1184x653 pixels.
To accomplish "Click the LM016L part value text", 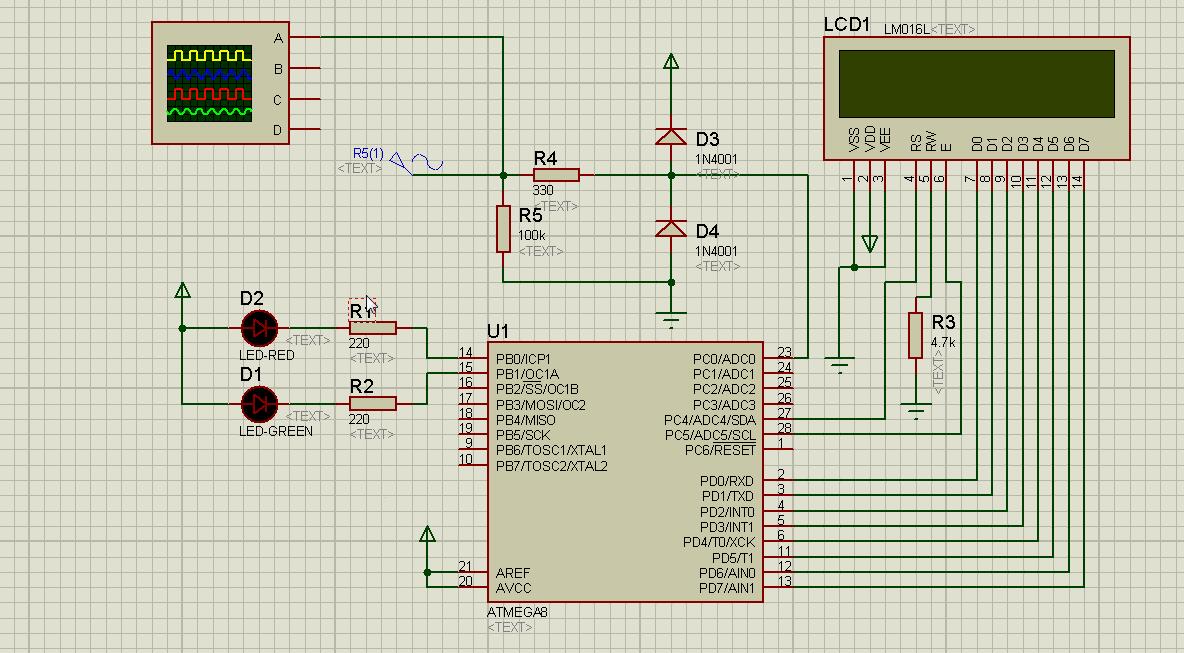I will click(x=906, y=29).
